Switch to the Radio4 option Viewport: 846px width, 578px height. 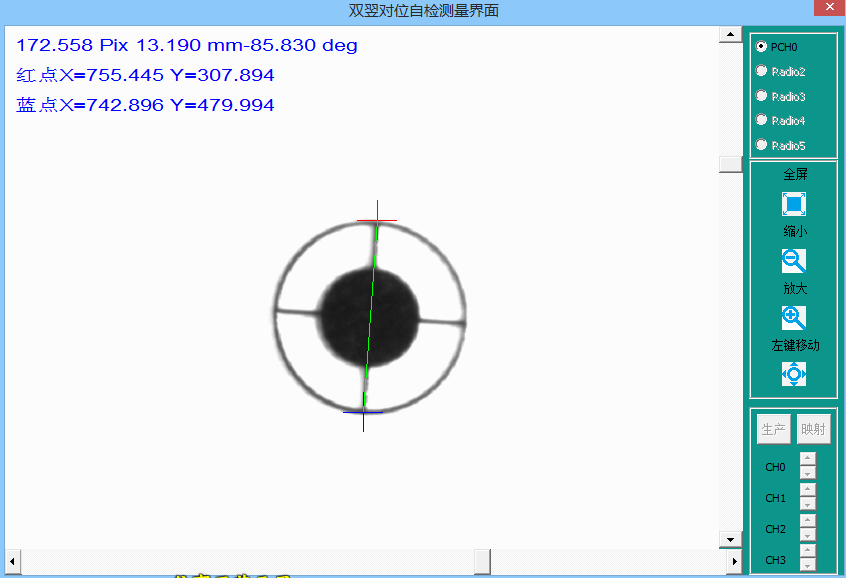[762, 120]
